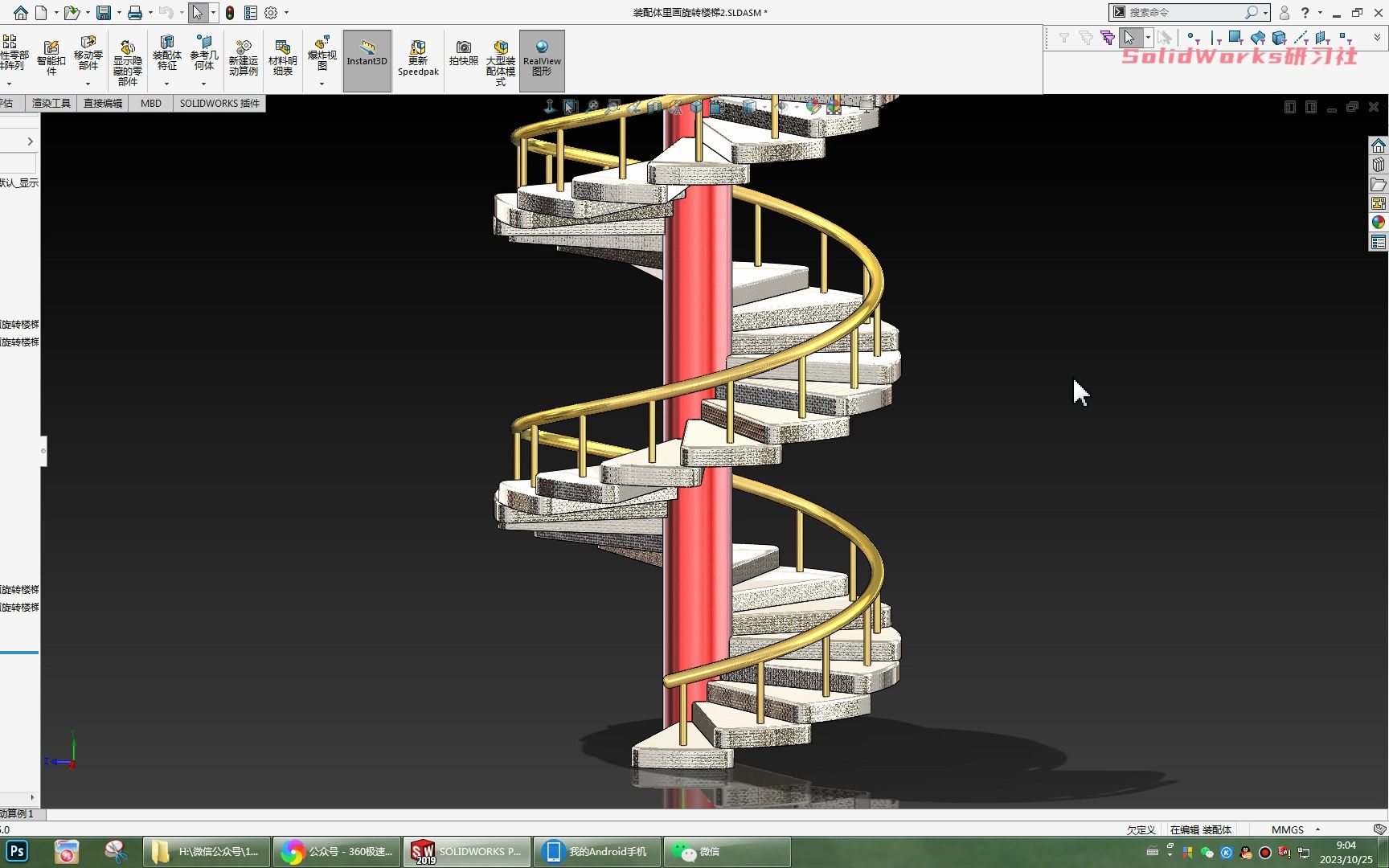The width and height of the screenshot is (1389, 868).
Task: Open the Options gear icon
Action: [x=271, y=13]
